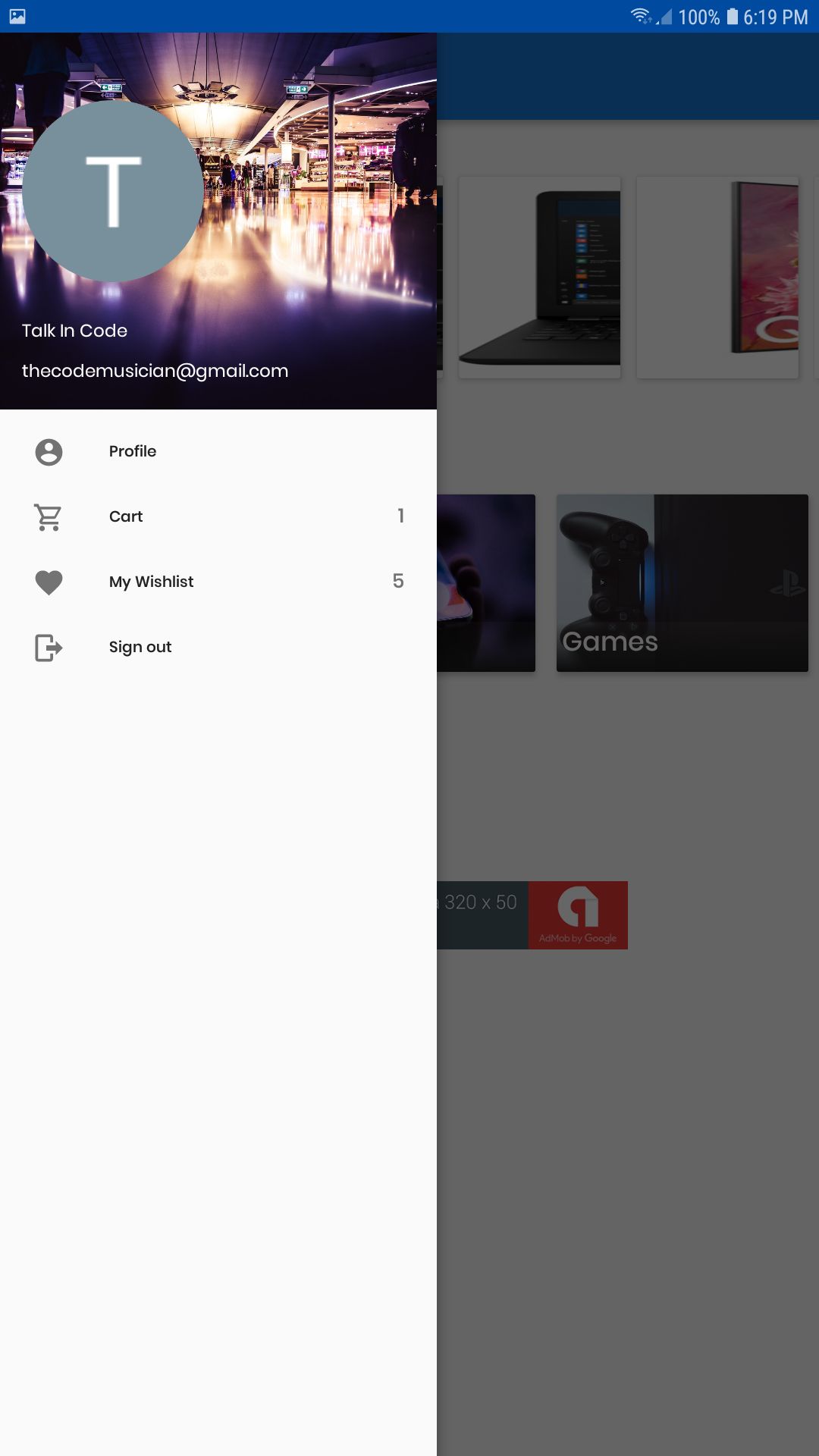The width and height of the screenshot is (819, 1456).
Task: Open the black laptop product thumbnail
Action: click(x=540, y=278)
